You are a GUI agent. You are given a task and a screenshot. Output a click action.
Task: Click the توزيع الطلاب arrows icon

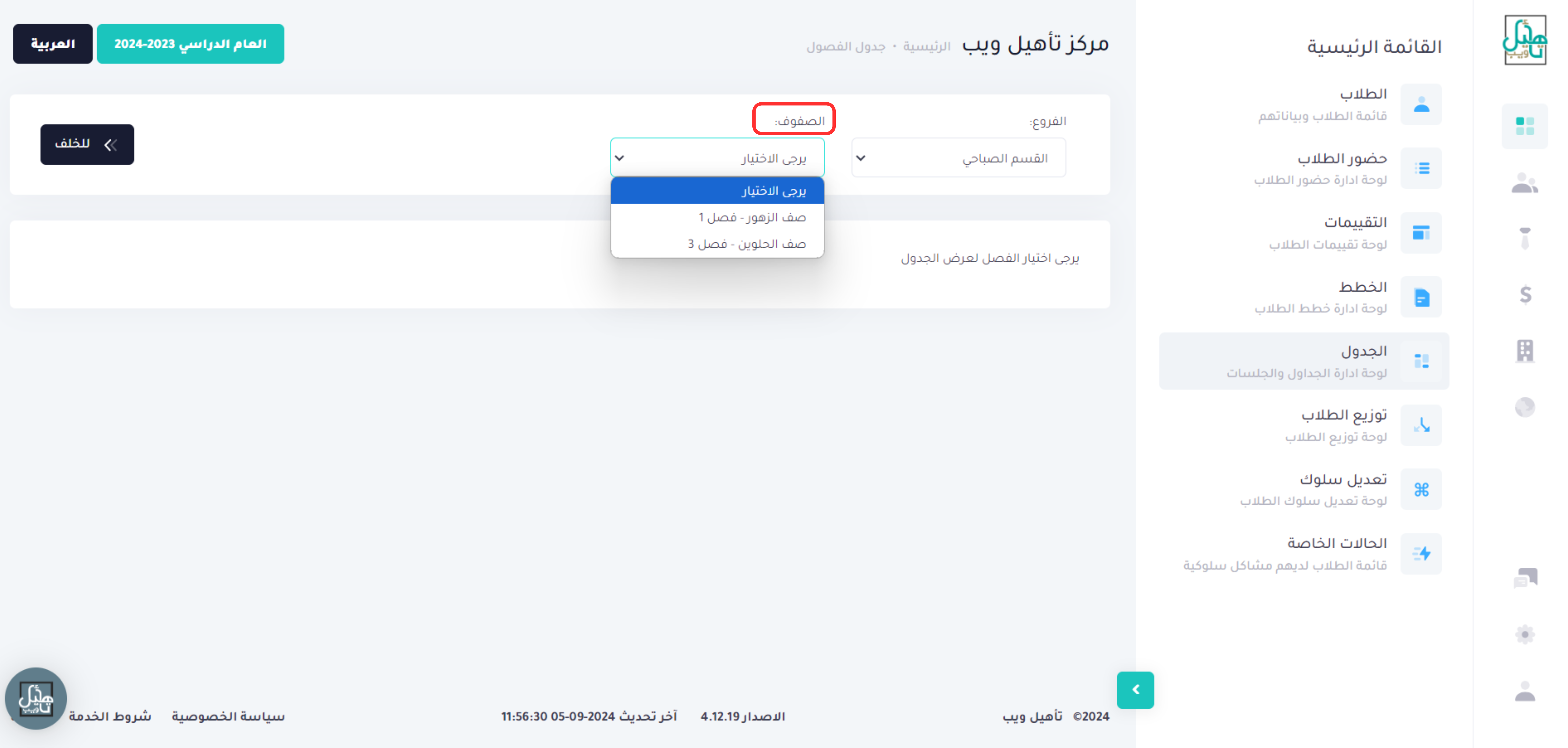tap(1421, 425)
